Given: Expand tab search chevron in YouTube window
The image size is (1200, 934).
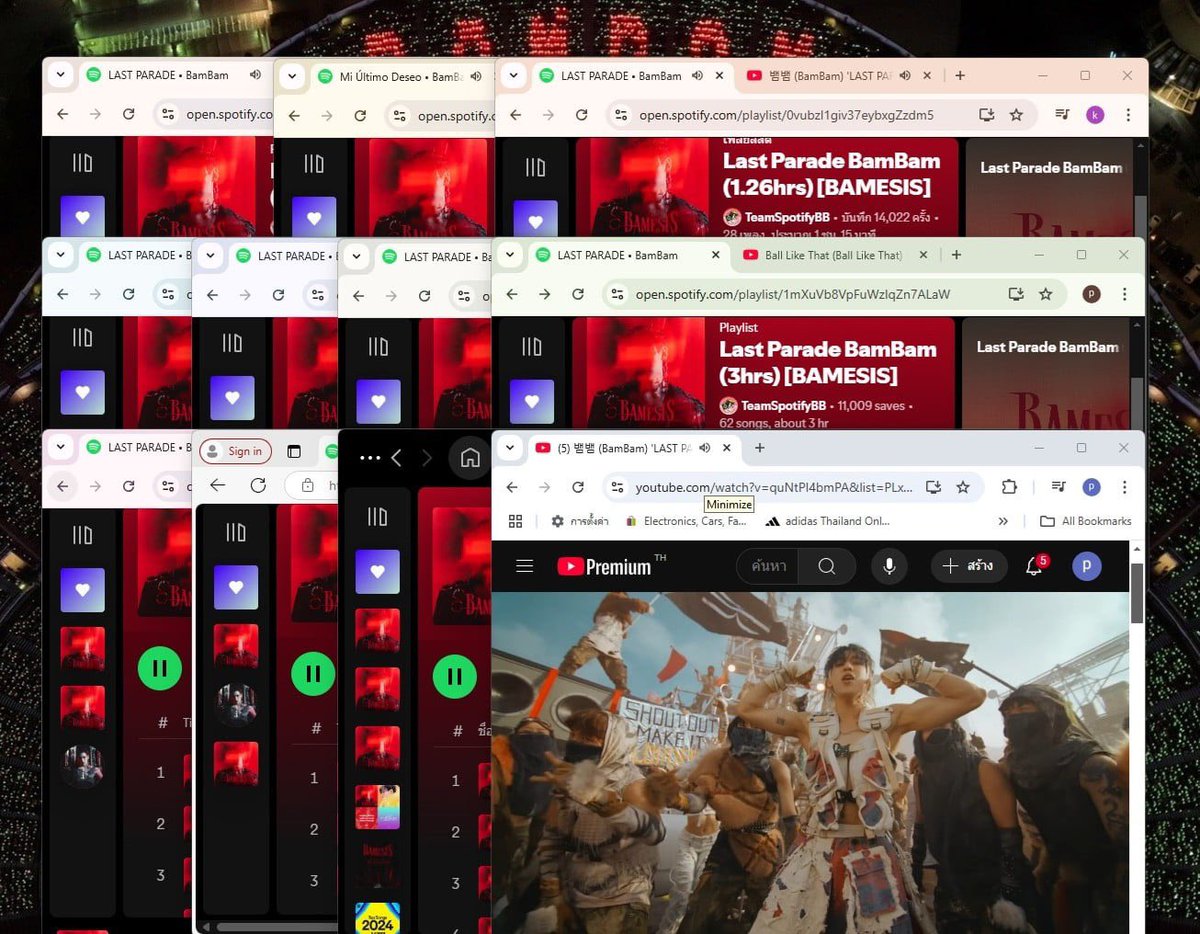Looking at the screenshot, I should 509,448.
